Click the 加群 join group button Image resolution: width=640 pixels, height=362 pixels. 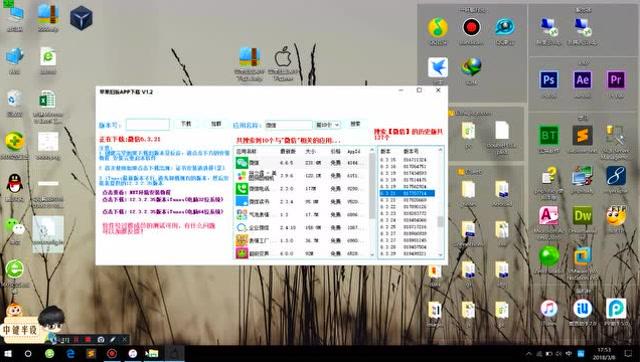tap(216, 124)
